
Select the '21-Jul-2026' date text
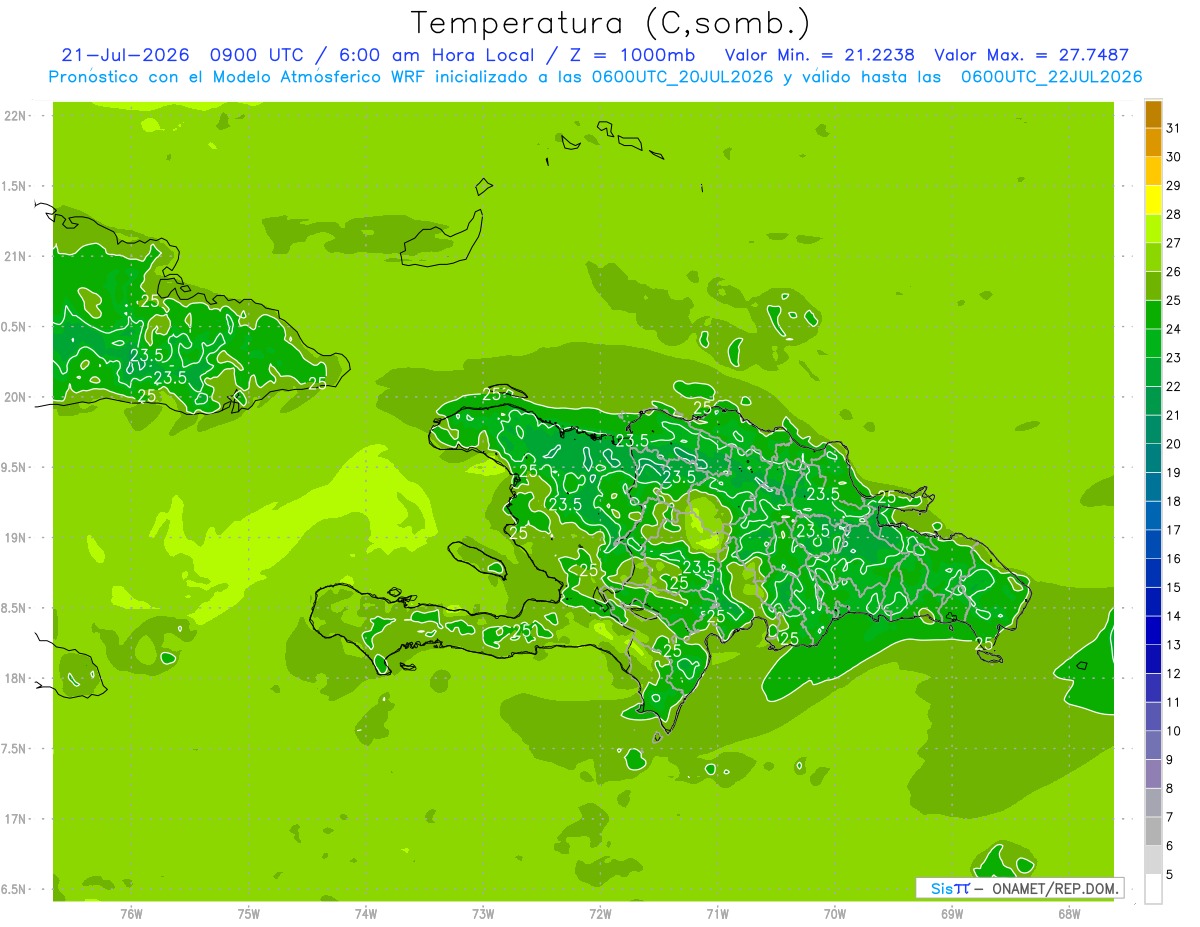[x=125, y=55]
